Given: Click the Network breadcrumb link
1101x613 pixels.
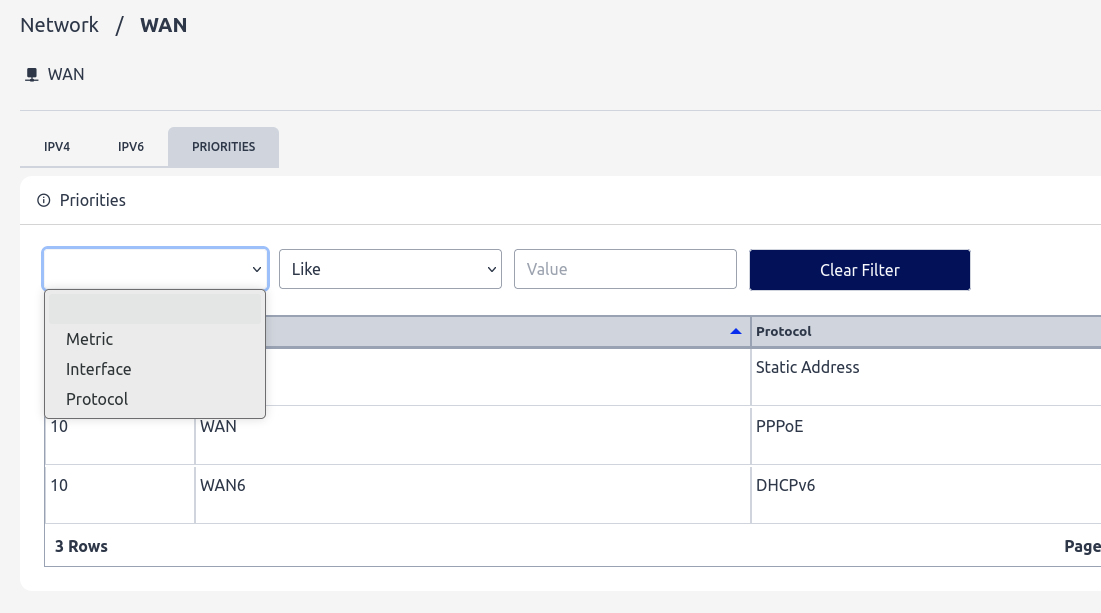Looking at the screenshot, I should coord(60,25).
